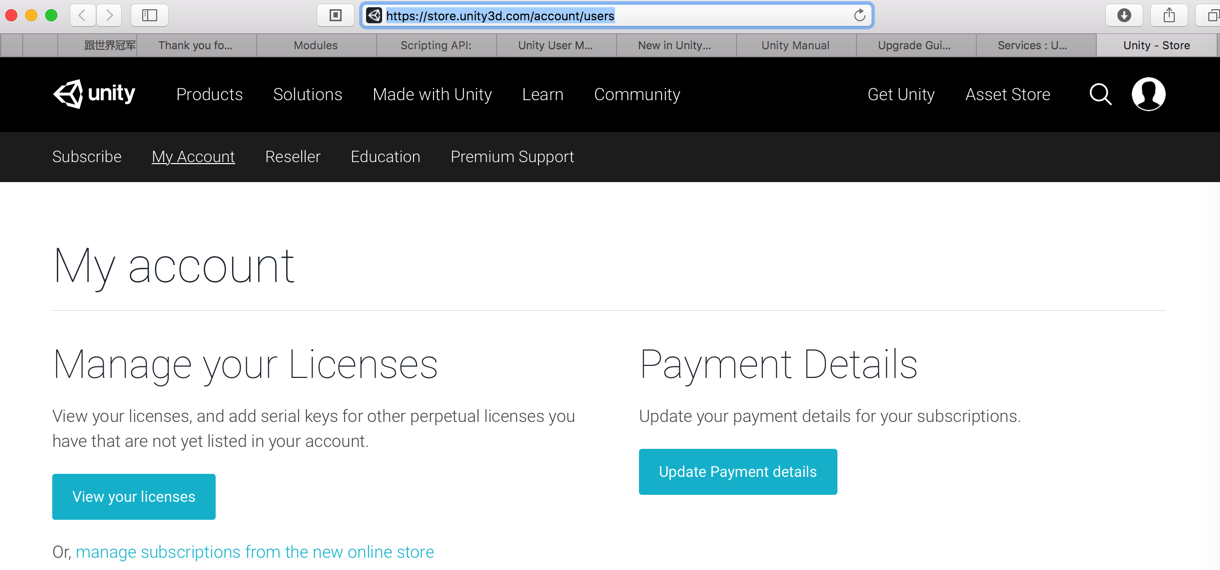Click the Unity logo in header
Image resolution: width=1220 pixels, height=570 pixels.
(94, 94)
